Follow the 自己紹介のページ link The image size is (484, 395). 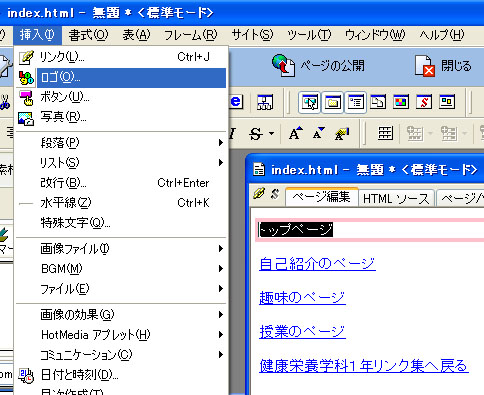(317, 264)
